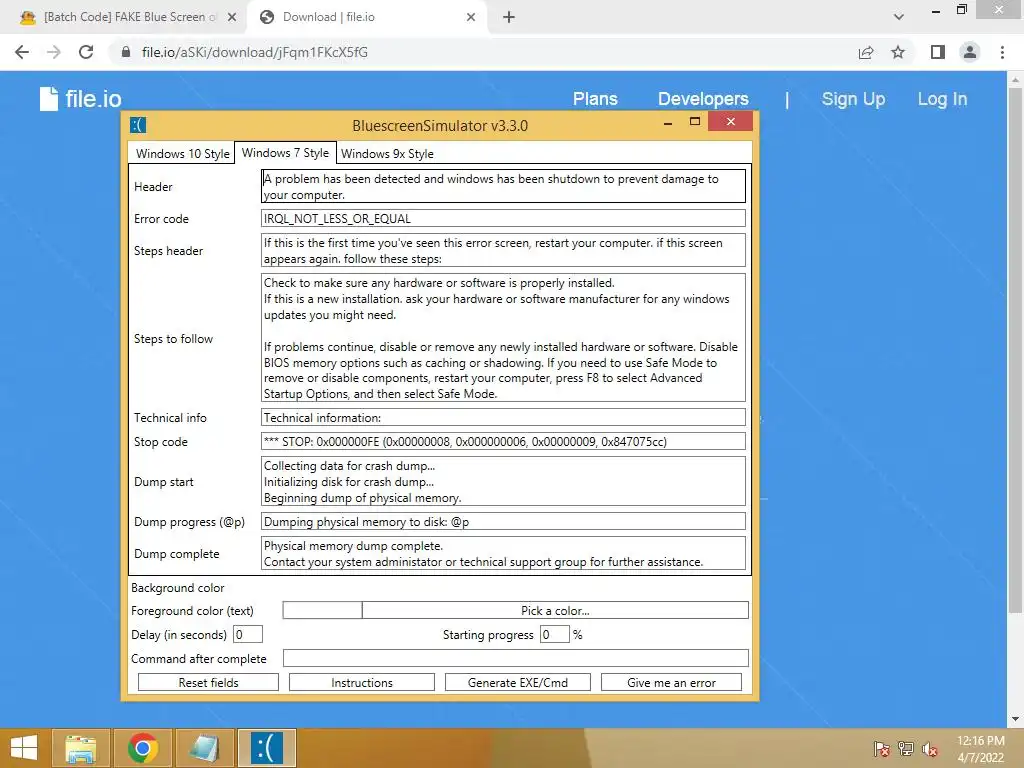Focus the Dump progress (@p) field
Viewport: 1024px width, 768px height.
[503, 521]
